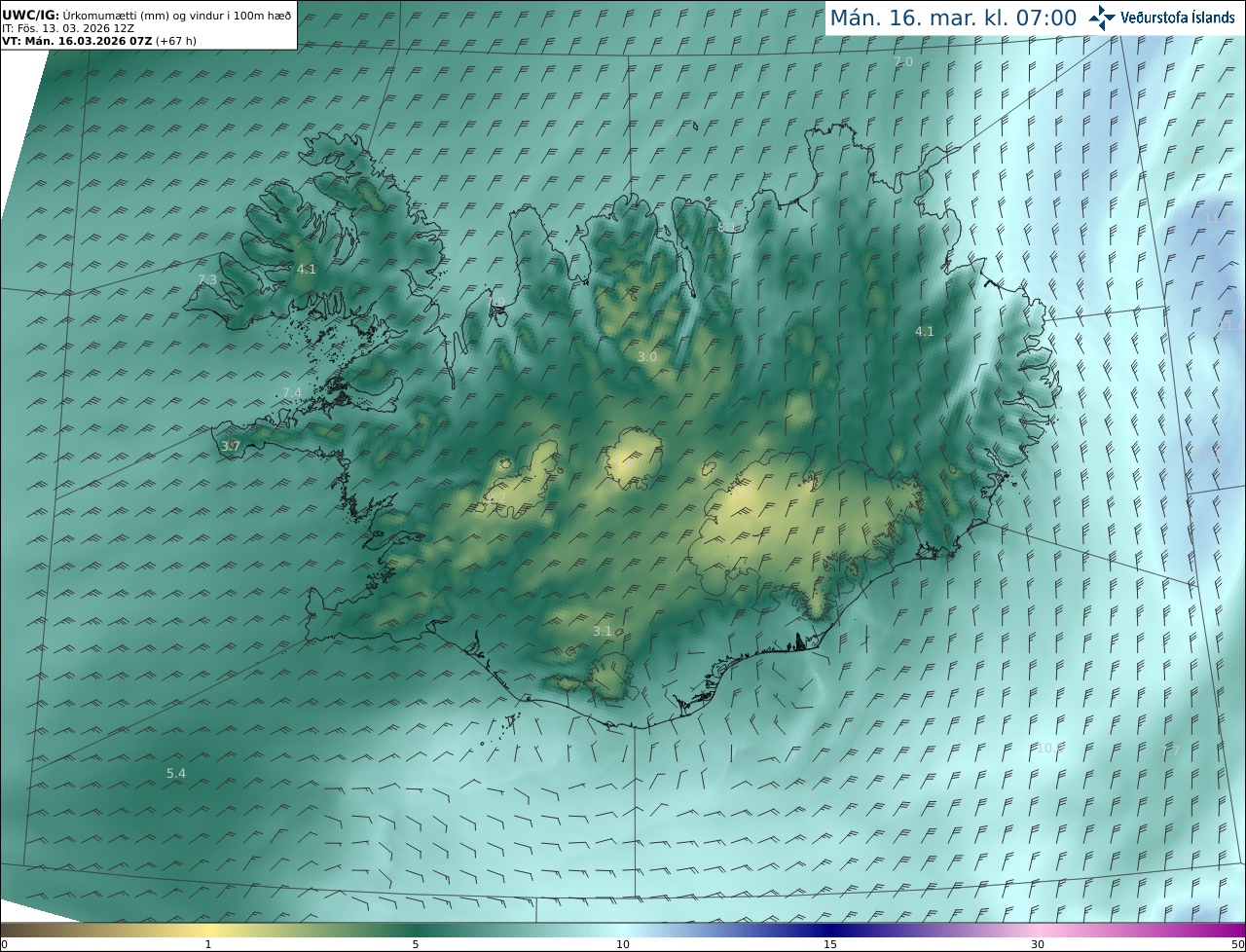Click the date header Mán. 16. mar. kl. 07:00
Image resolution: width=1246 pixels, height=952 pixels.
953,18
